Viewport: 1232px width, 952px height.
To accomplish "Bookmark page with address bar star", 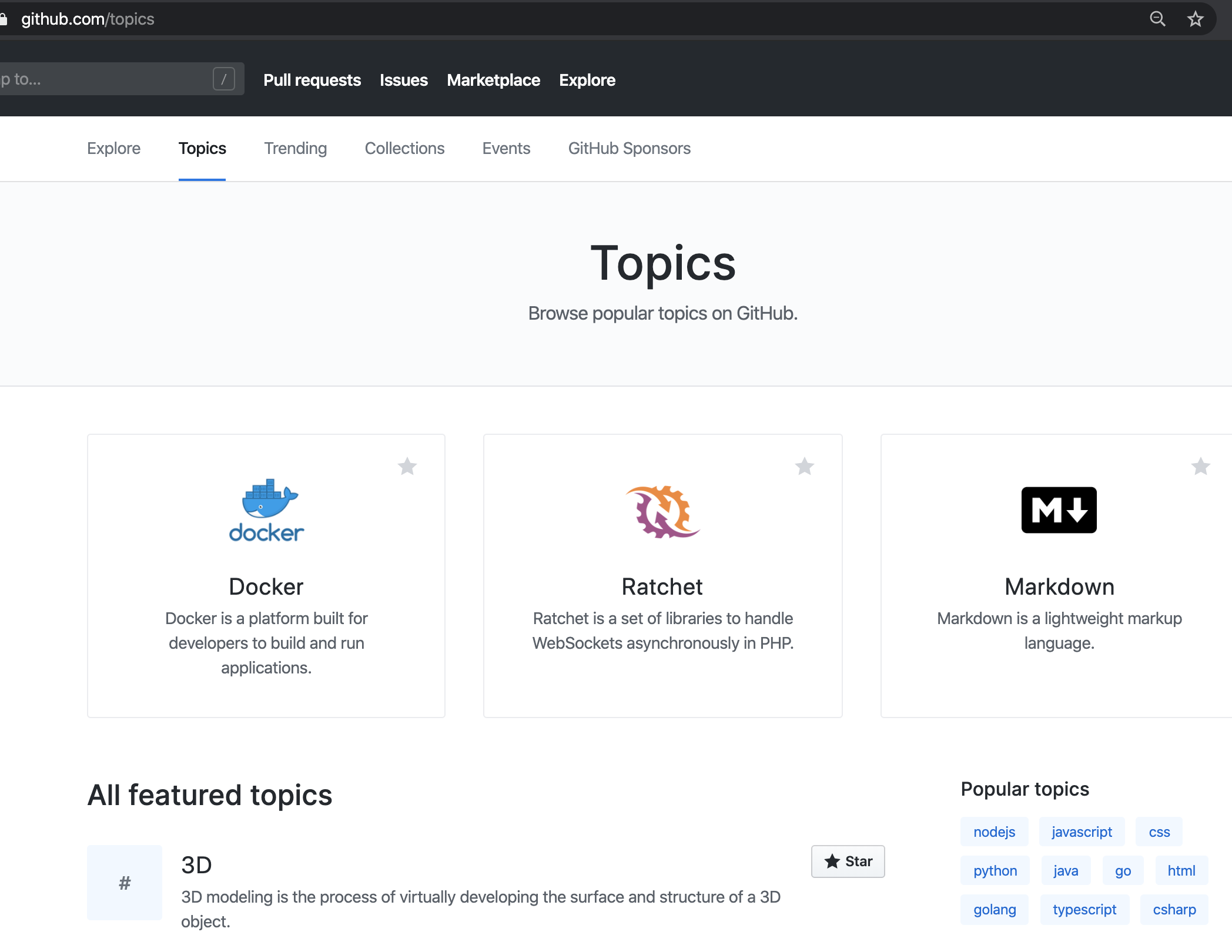I will coord(1195,19).
